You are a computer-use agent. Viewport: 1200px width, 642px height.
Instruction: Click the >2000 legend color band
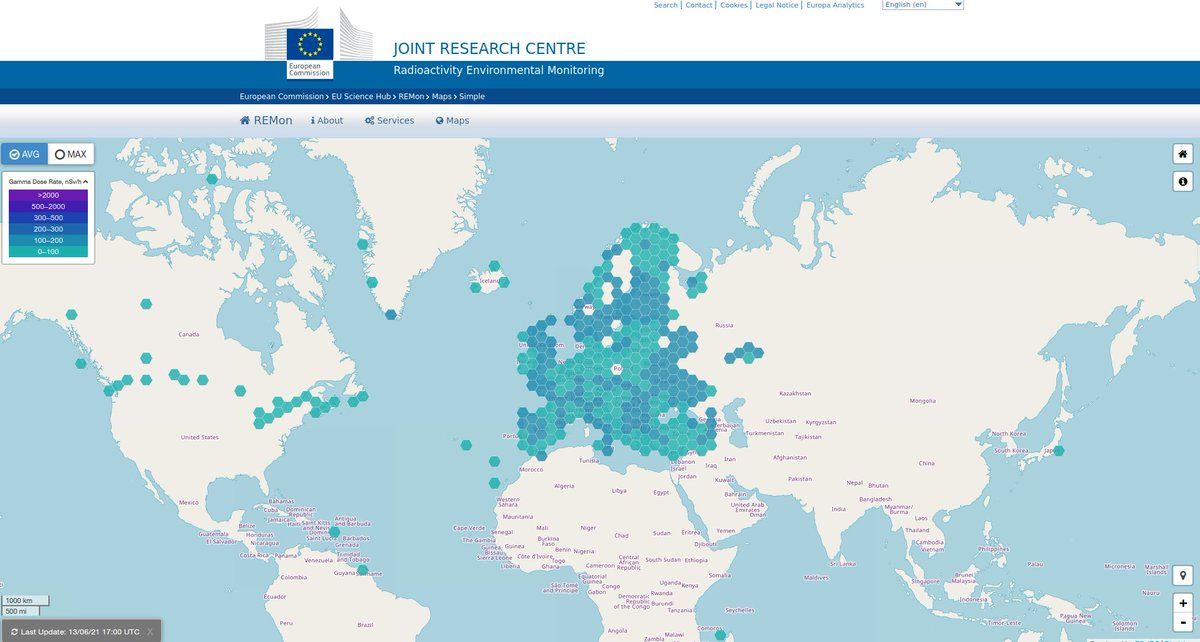(x=48, y=195)
